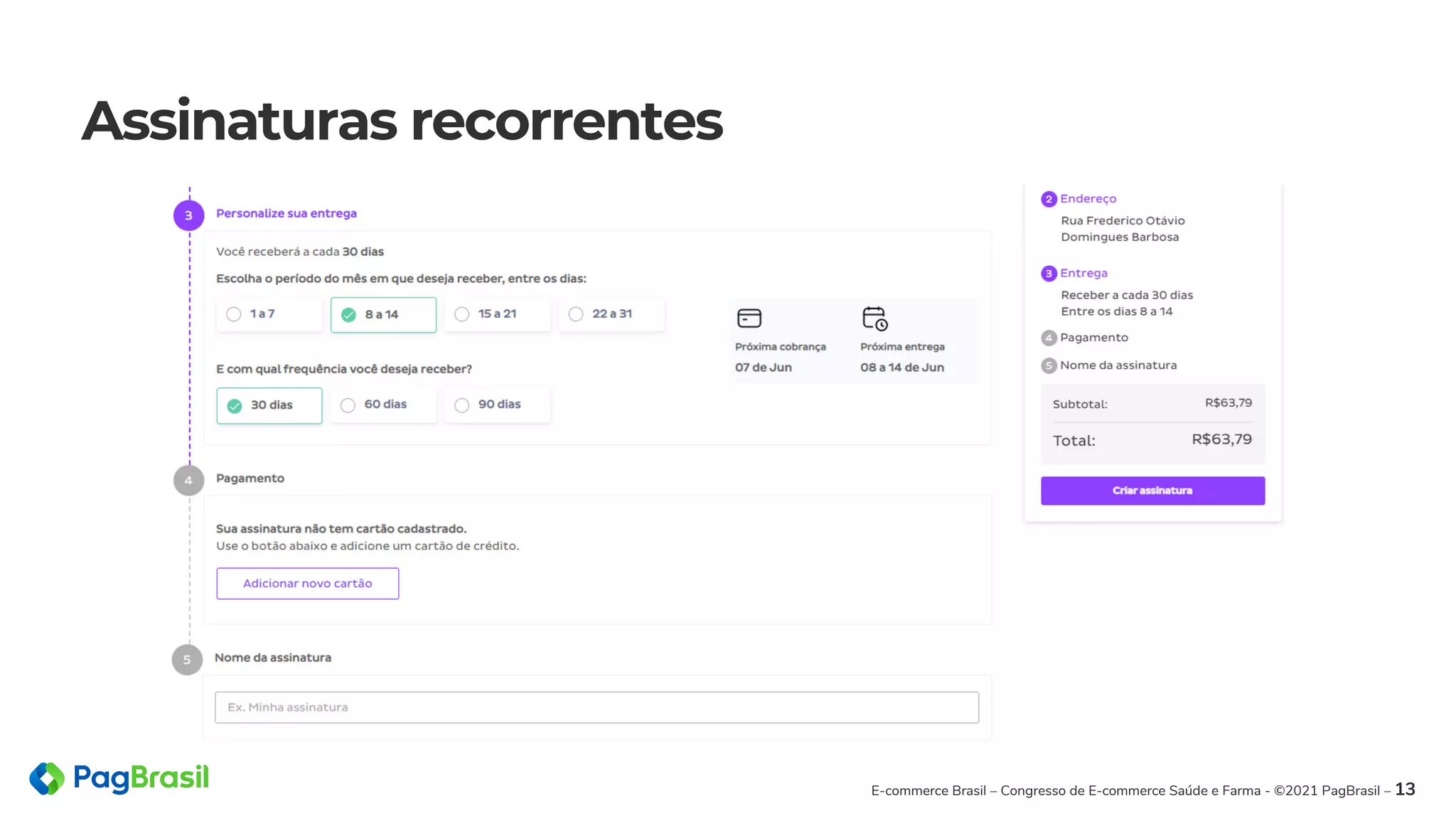Click the sidebar step 4 Pagamento badge

pyautogui.click(x=1049, y=338)
